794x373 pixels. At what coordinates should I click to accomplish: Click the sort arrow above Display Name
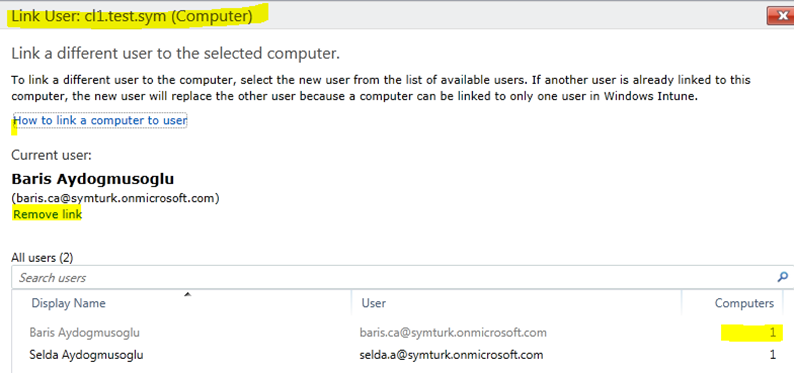click(x=188, y=294)
